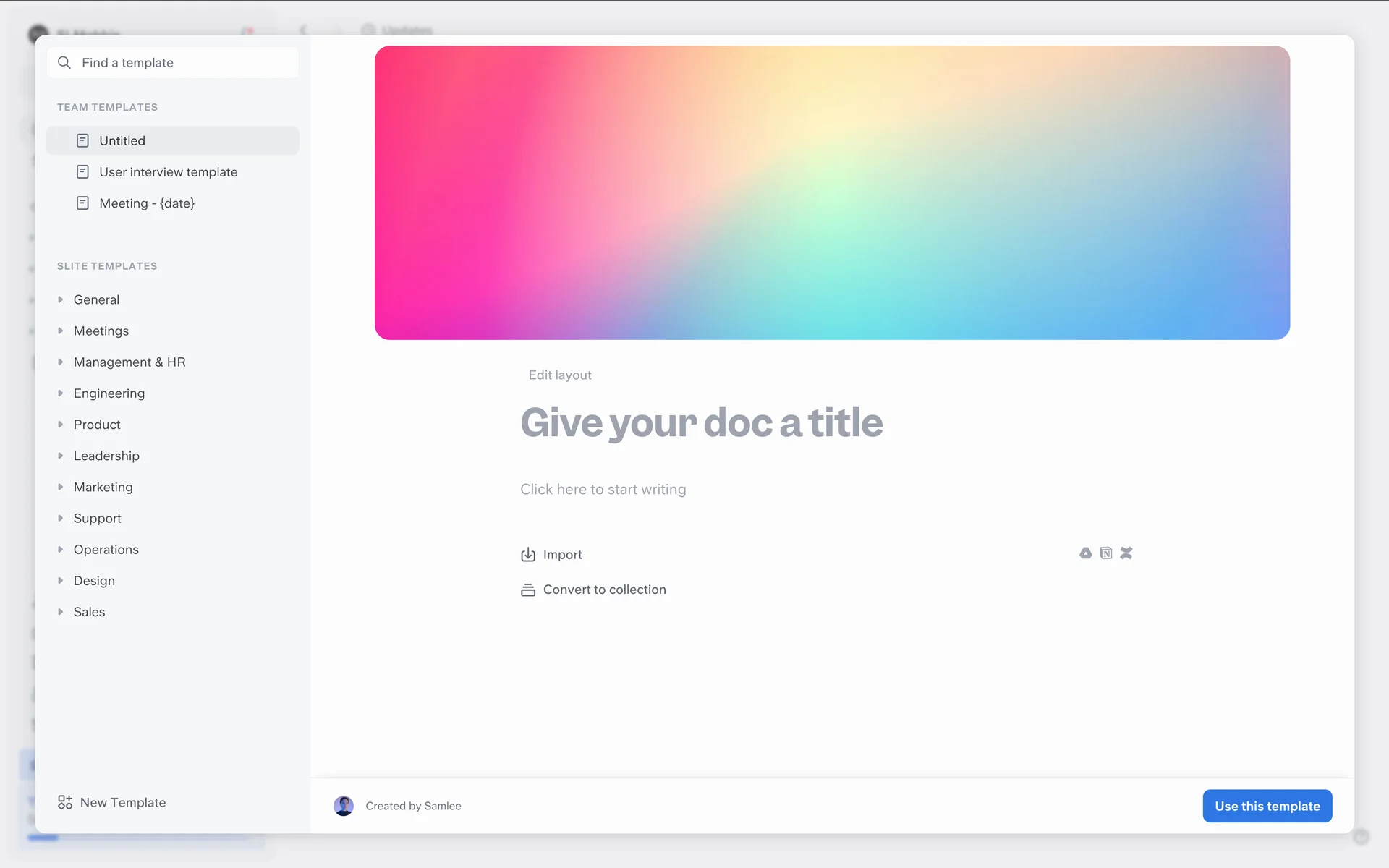Expand the Meetings templates category

(61, 331)
